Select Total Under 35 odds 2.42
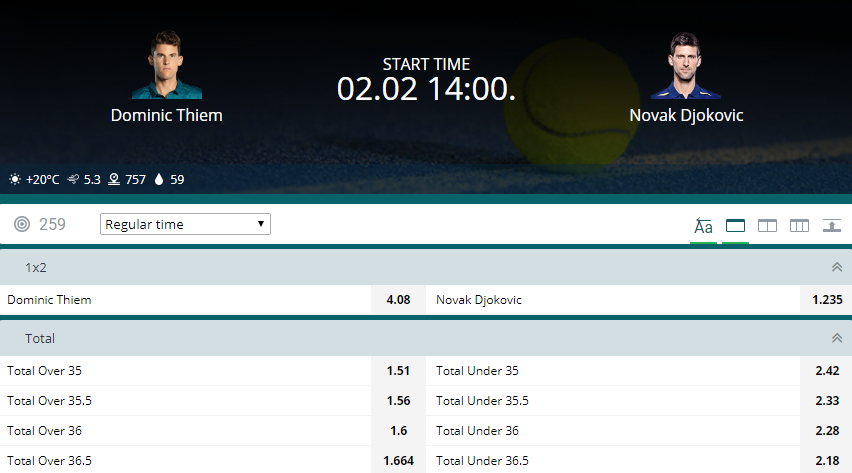Image resolution: width=852 pixels, height=473 pixels. click(826, 371)
